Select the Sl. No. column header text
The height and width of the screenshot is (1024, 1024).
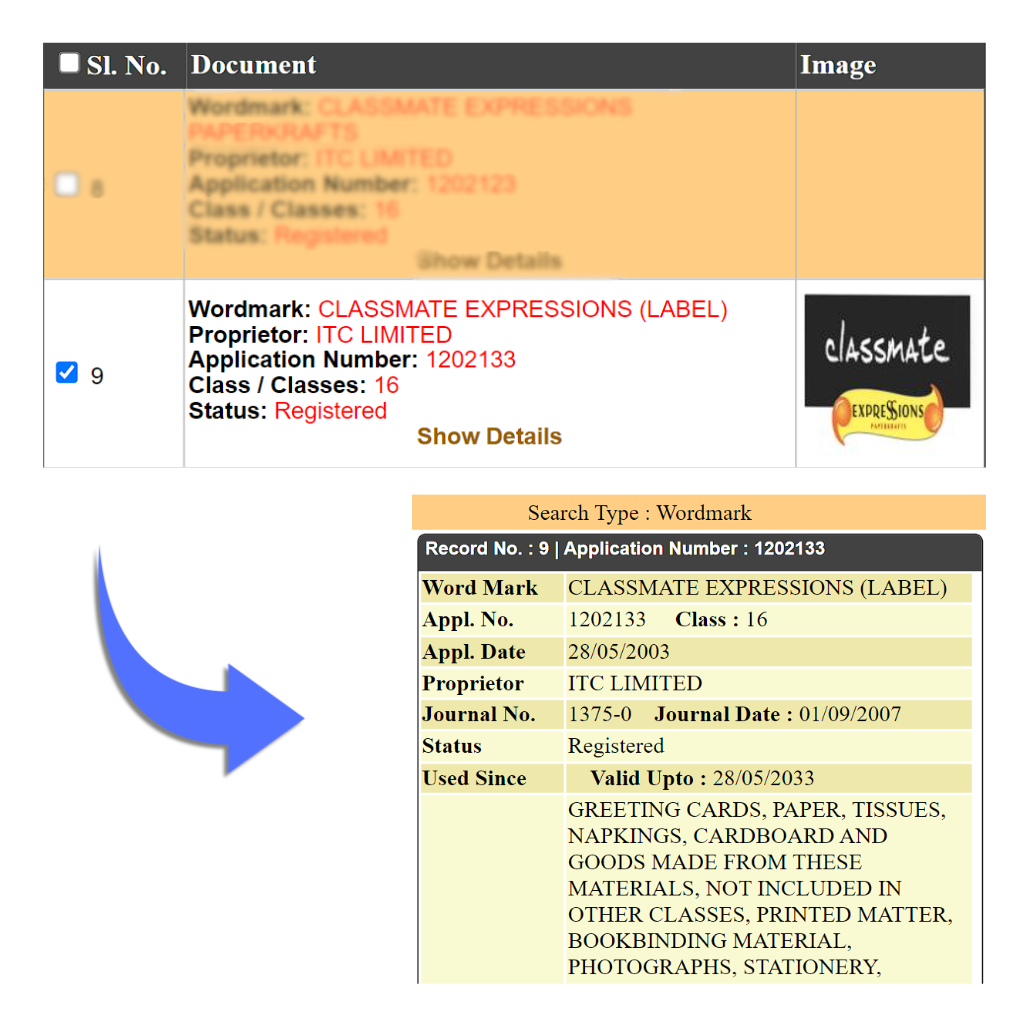pos(126,66)
